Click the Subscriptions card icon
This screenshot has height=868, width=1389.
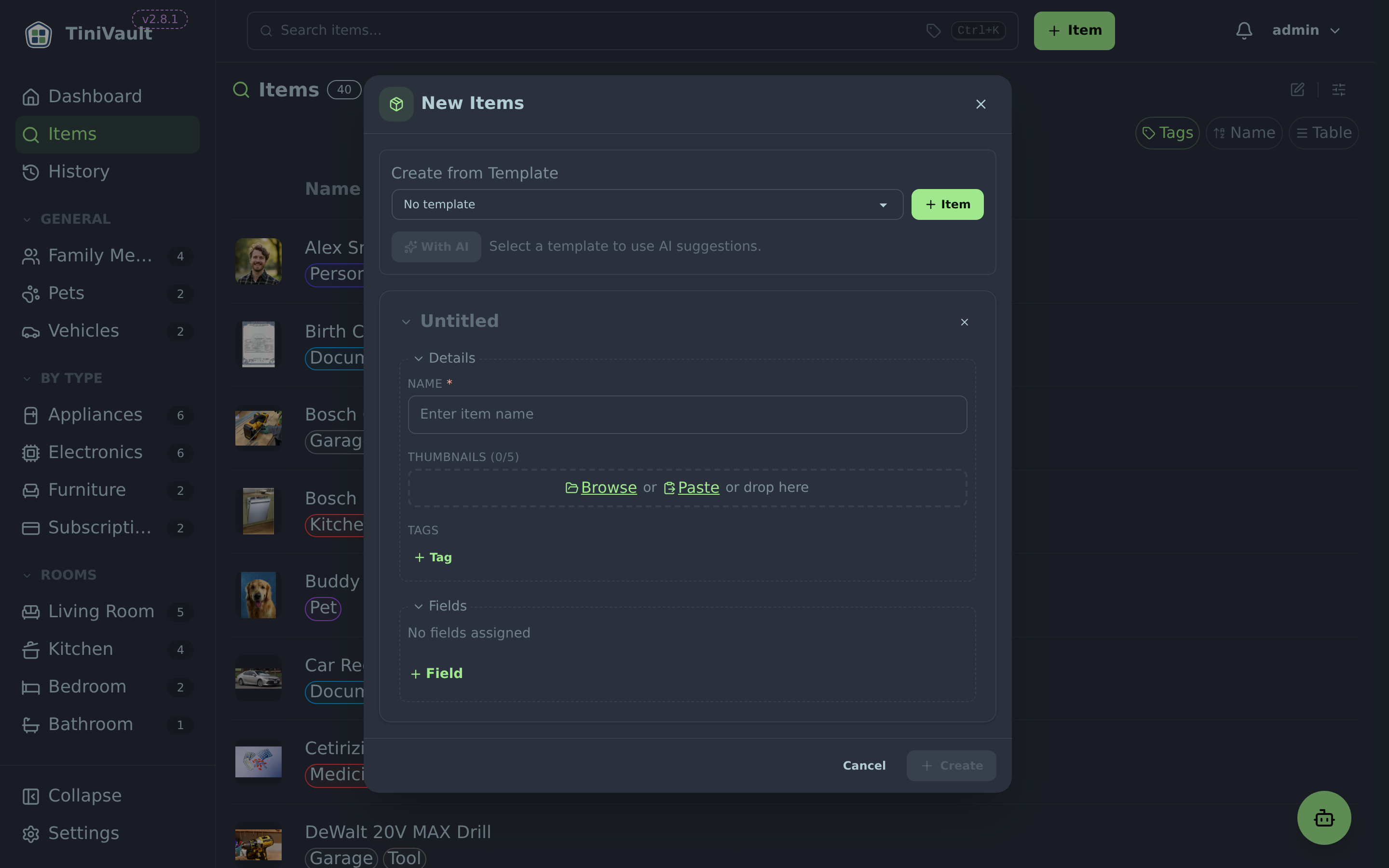[x=30, y=528]
